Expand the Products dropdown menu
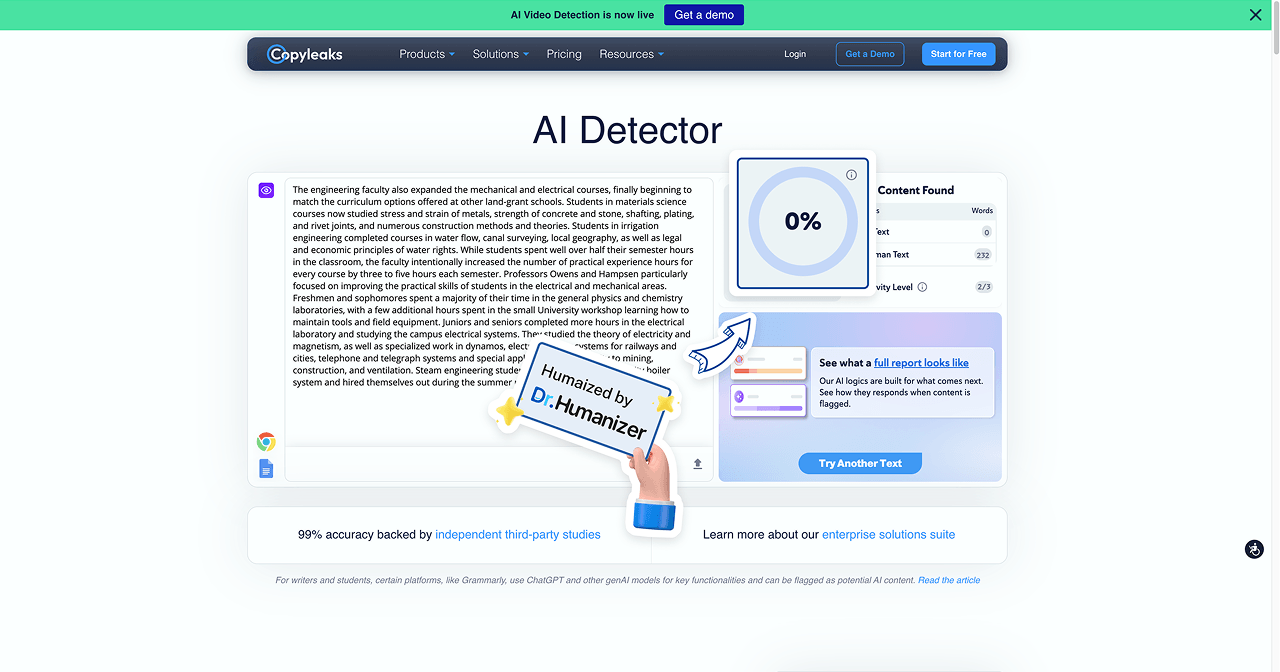1280x672 pixels. (x=427, y=54)
